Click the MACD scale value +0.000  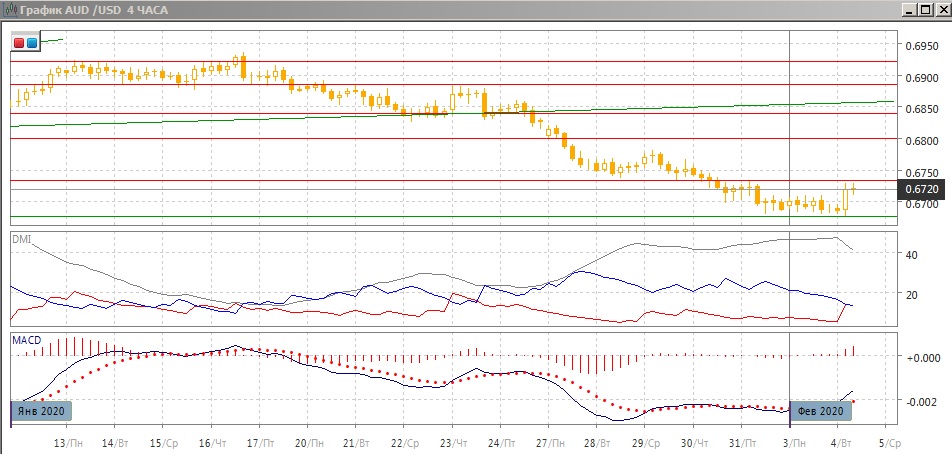click(x=922, y=357)
